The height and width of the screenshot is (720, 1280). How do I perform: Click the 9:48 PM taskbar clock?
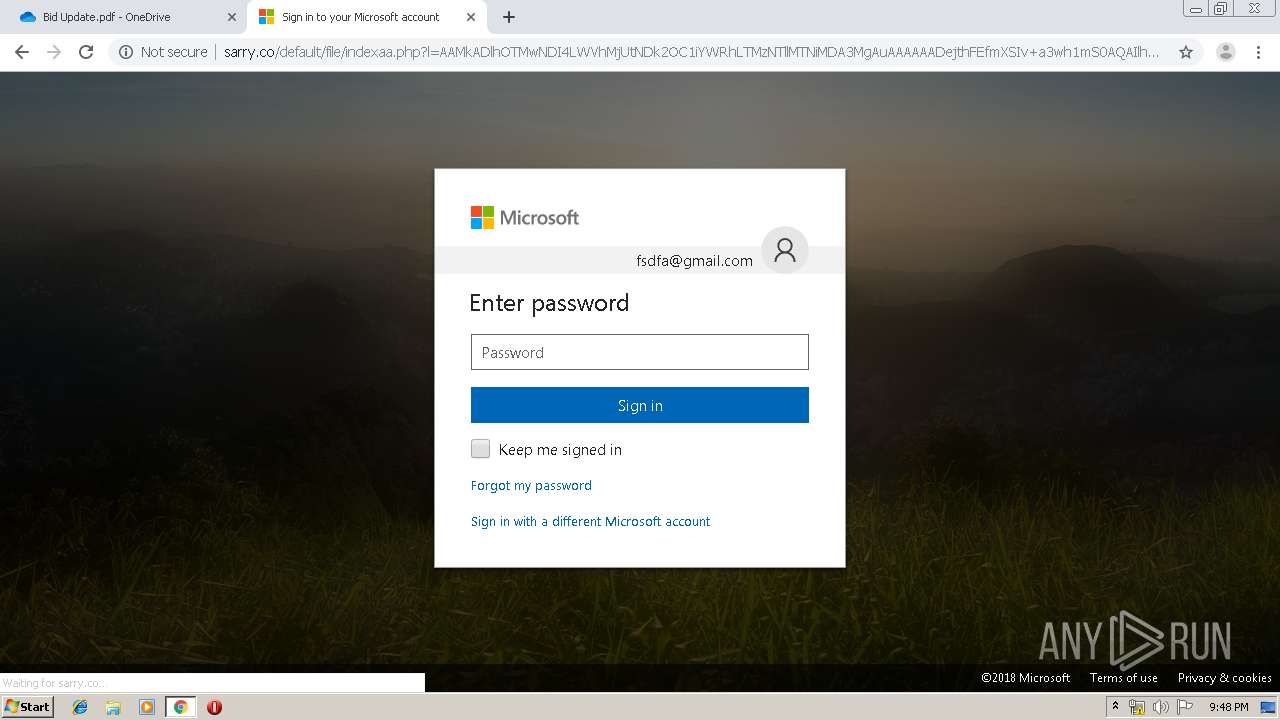[1228, 707]
